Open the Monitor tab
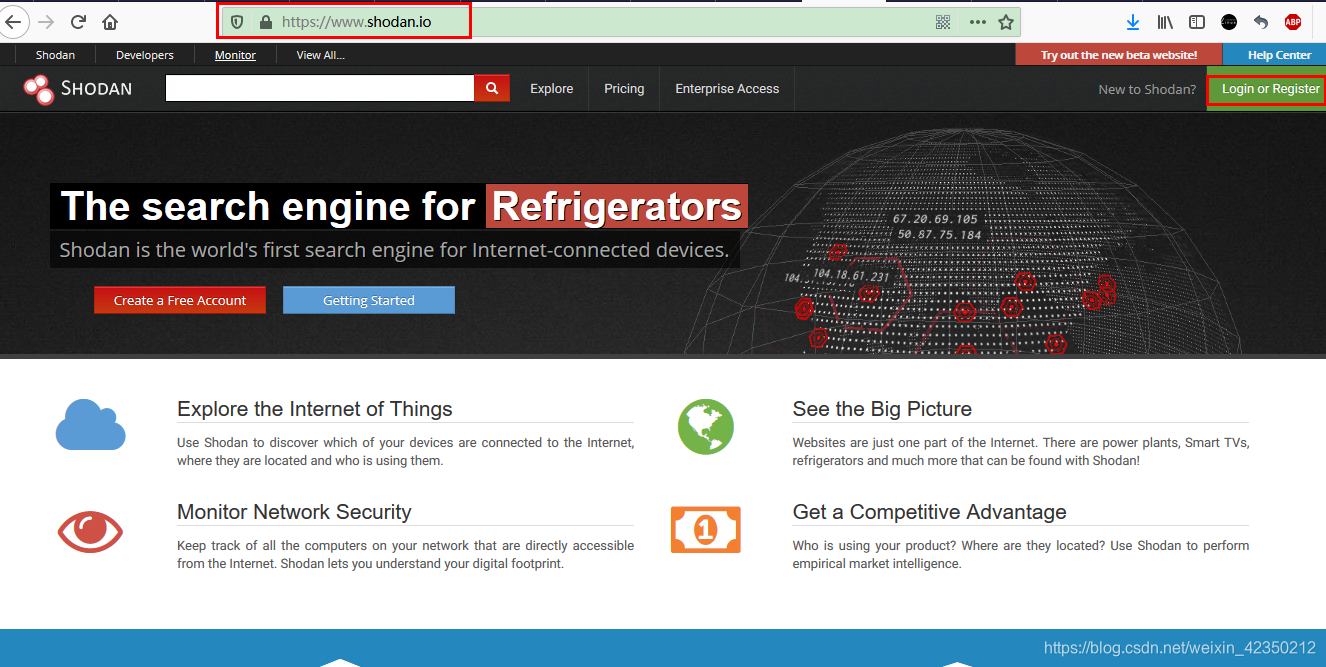This screenshot has height=667, width=1326. point(235,55)
